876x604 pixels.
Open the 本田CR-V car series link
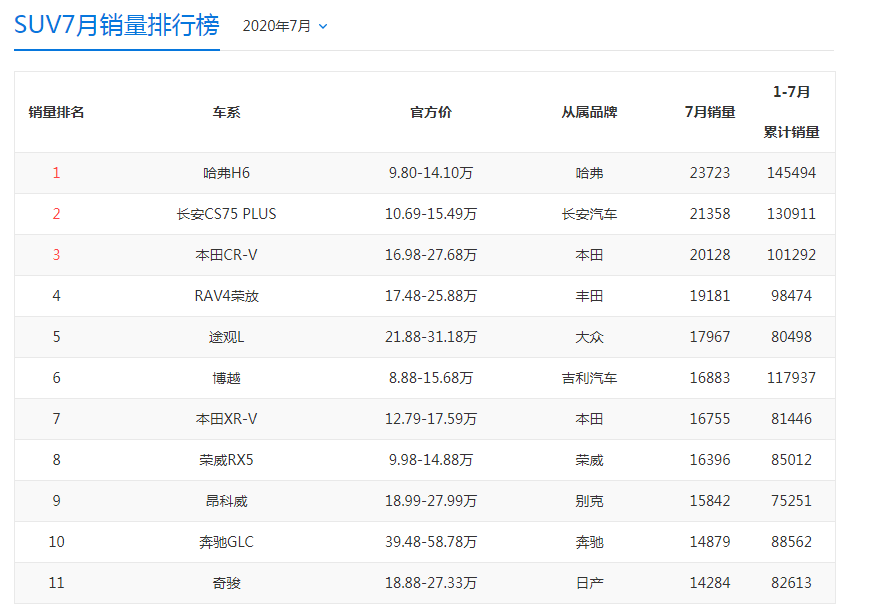[x=227, y=254]
